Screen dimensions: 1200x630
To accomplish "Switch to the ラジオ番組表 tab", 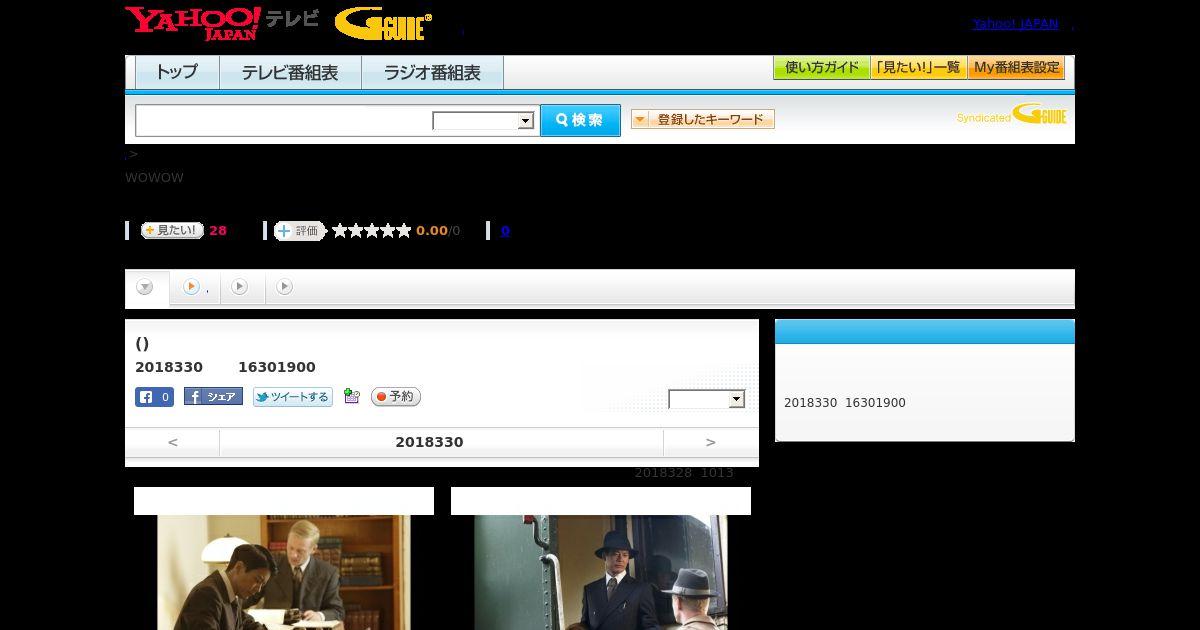I will click(x=432, y=73).
